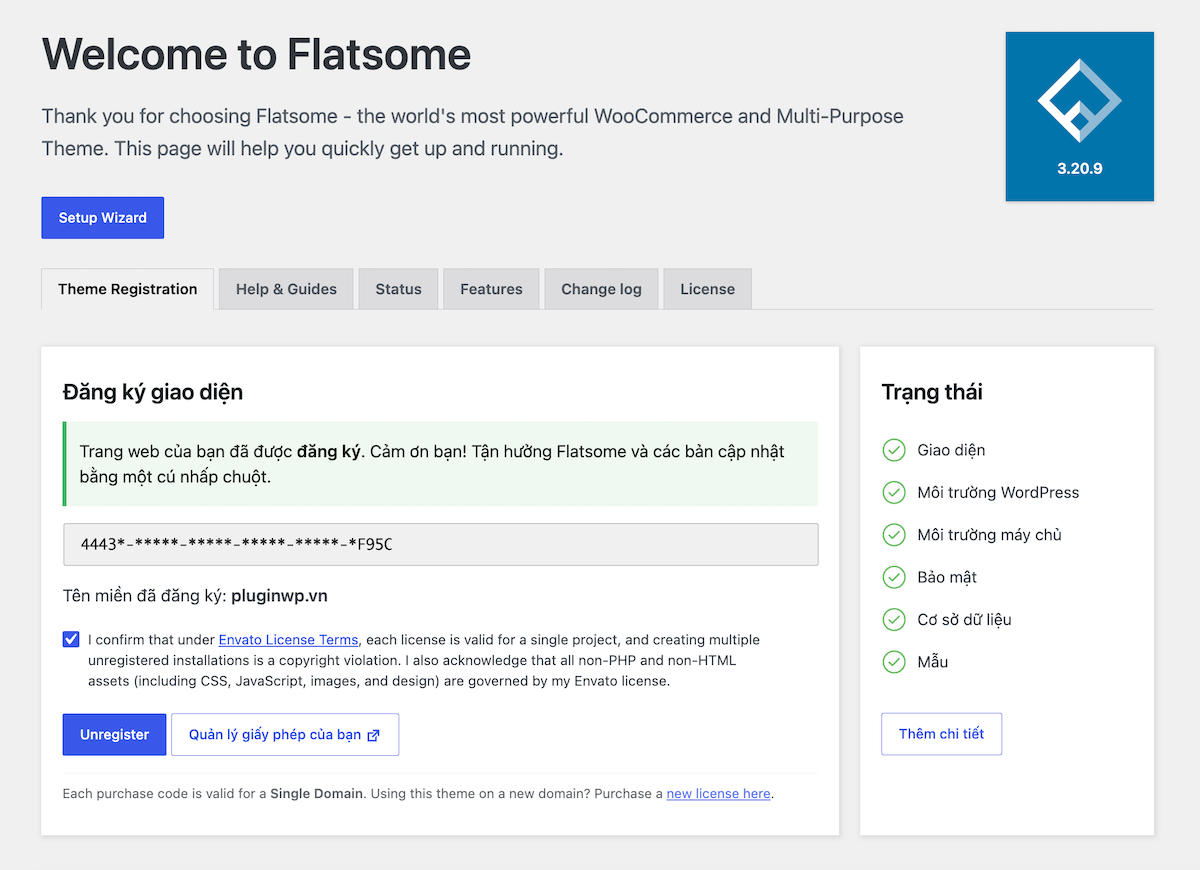Screen dimensions: 1200x870
Task: Click the Trạng thái heading
Action: (x=932, y=392)
